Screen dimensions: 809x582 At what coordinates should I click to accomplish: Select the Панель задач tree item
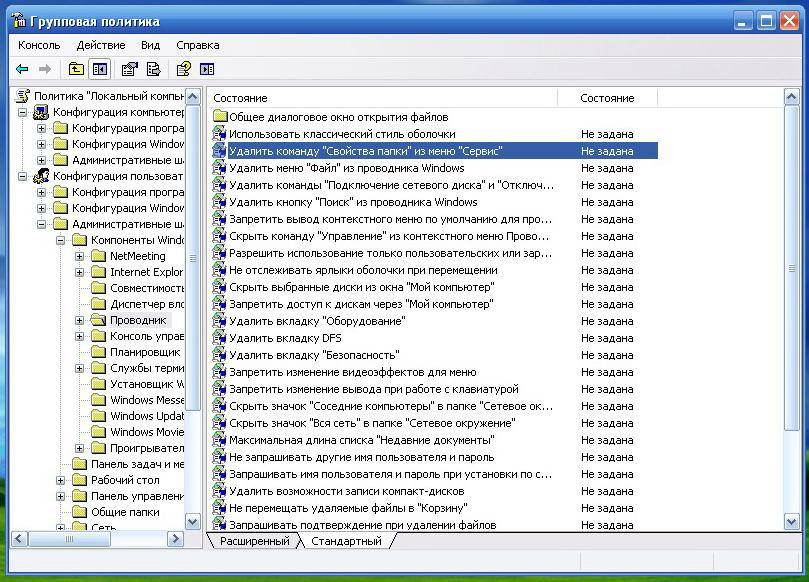point(137,464)
